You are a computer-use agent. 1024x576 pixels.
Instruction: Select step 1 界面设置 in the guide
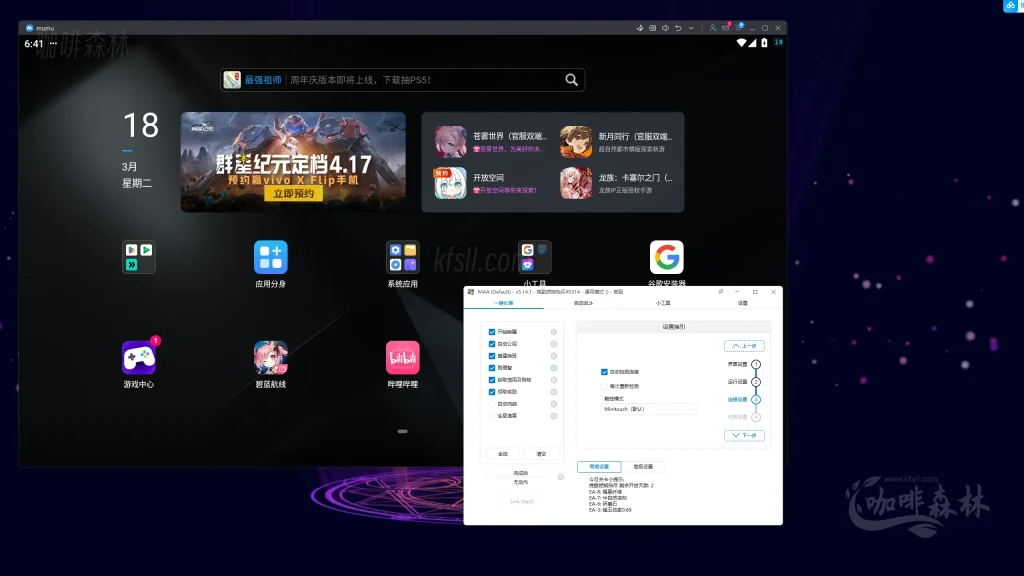point(756,365)
